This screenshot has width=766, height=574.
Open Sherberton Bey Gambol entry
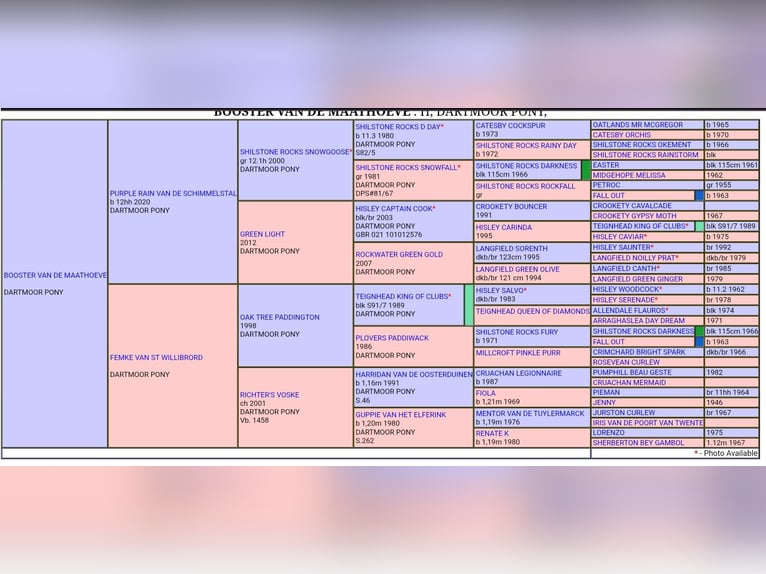[638, 442]
